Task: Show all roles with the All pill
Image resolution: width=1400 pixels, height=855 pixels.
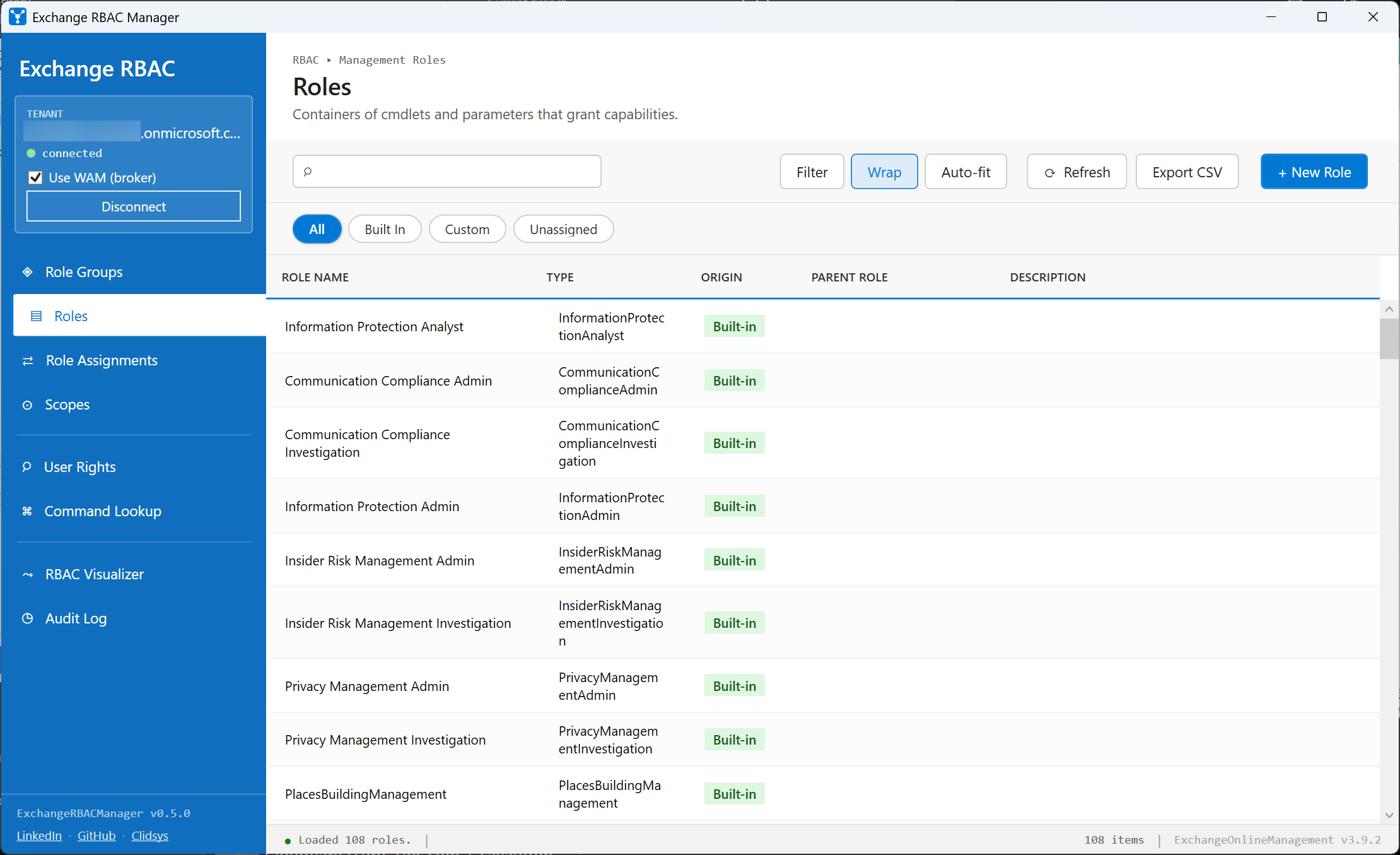Action: [317, 229]
